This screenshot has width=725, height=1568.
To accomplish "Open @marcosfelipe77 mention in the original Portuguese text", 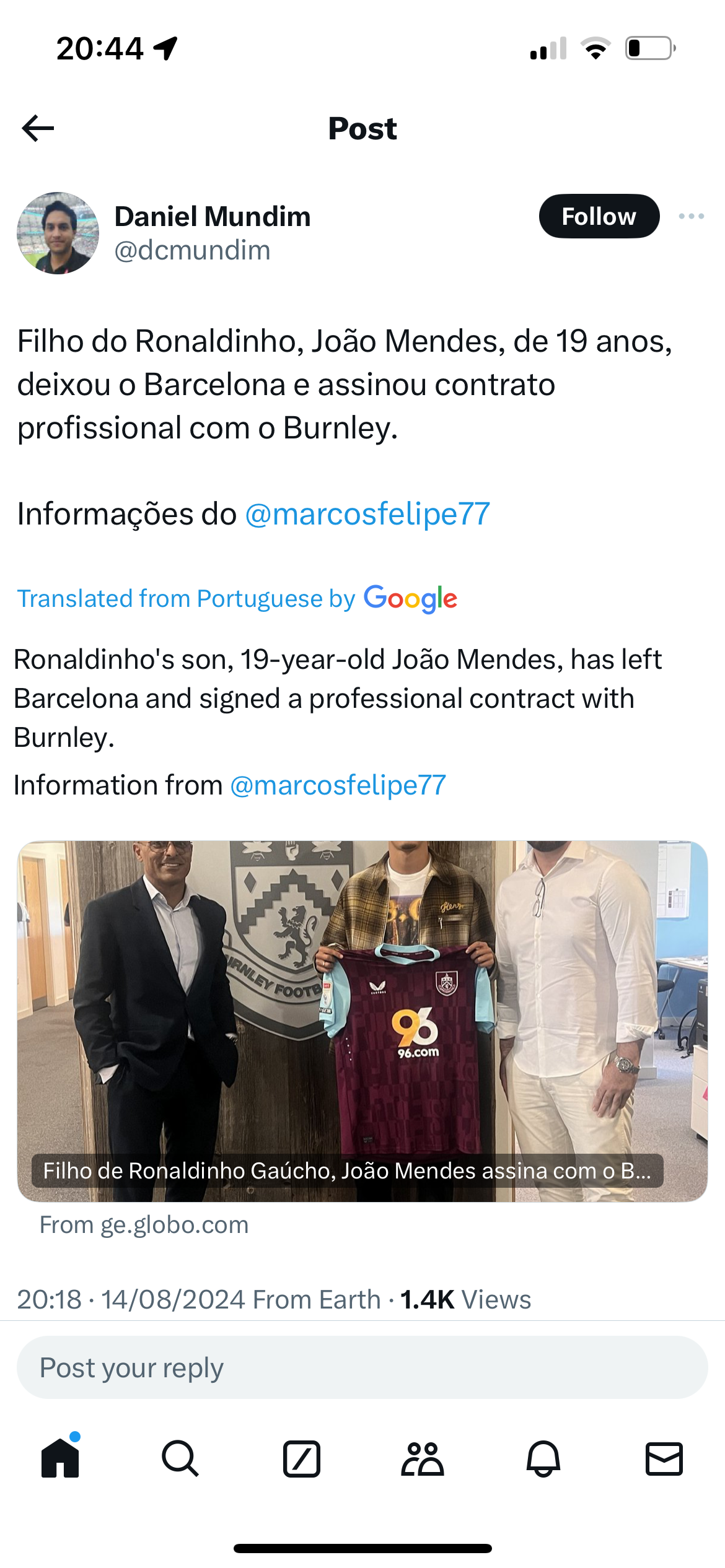I will 367,514.
